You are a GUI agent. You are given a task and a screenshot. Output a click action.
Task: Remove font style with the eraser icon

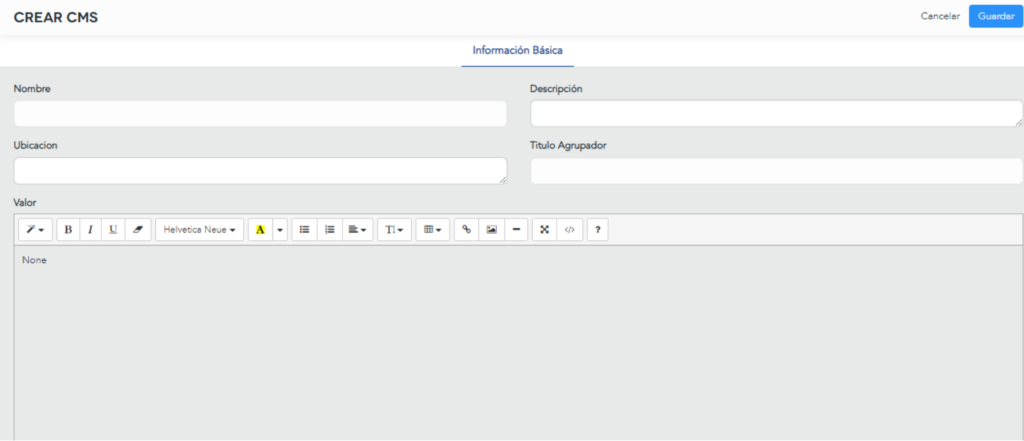coord(137,230)
